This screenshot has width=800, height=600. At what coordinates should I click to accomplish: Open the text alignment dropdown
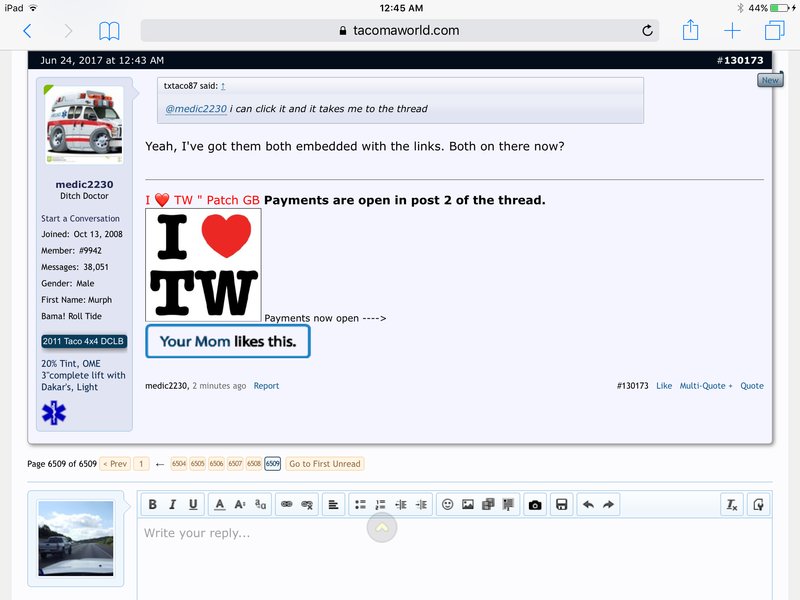pos(333,505)
